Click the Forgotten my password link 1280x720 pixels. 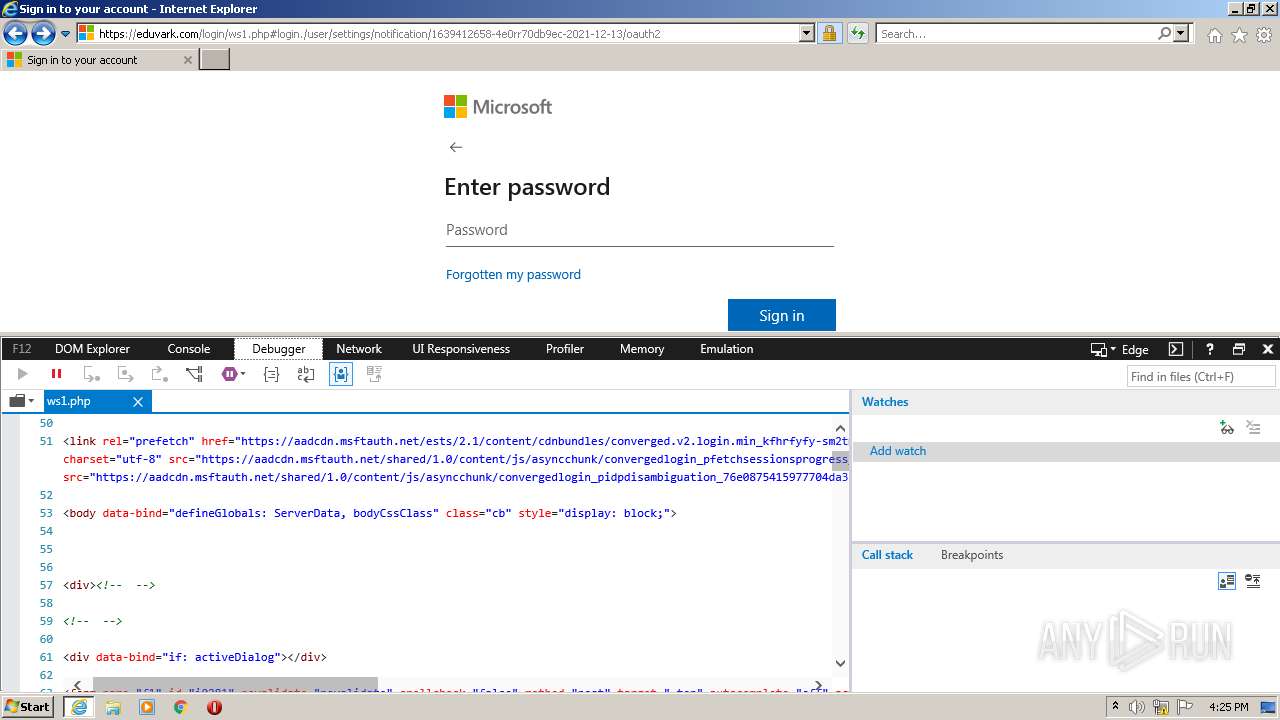[x=513, y=274]
